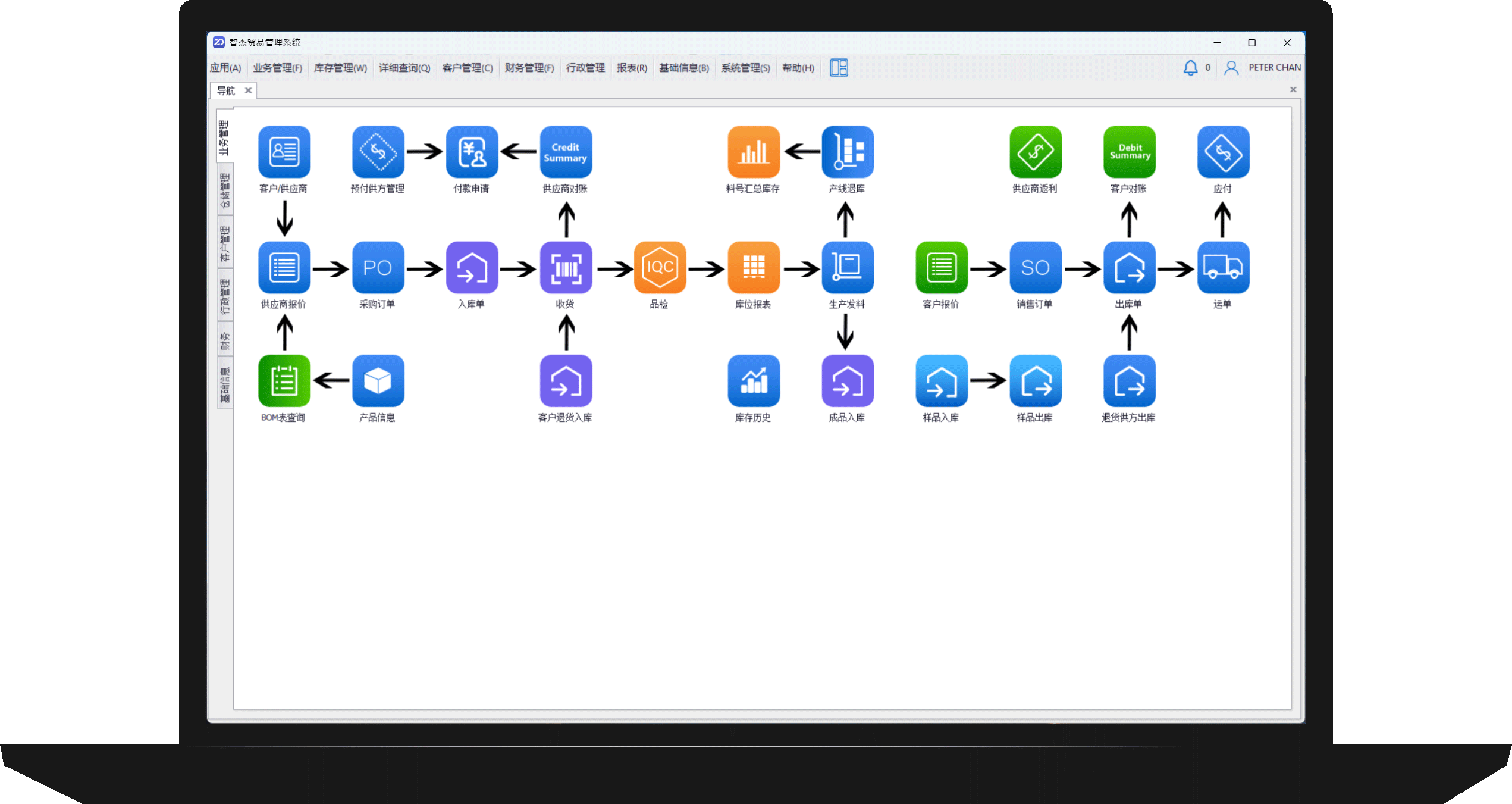Open the Debit Summary 客户对账 icon

(x=1128, y=152)
